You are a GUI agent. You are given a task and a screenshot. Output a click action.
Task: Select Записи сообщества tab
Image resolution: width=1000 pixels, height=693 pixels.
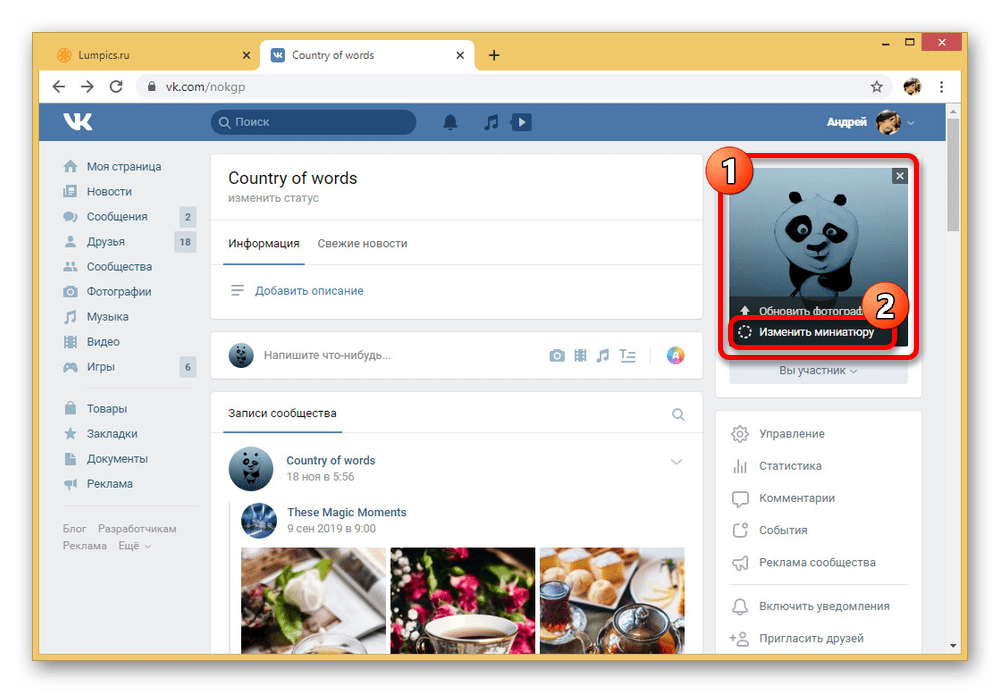282,414
